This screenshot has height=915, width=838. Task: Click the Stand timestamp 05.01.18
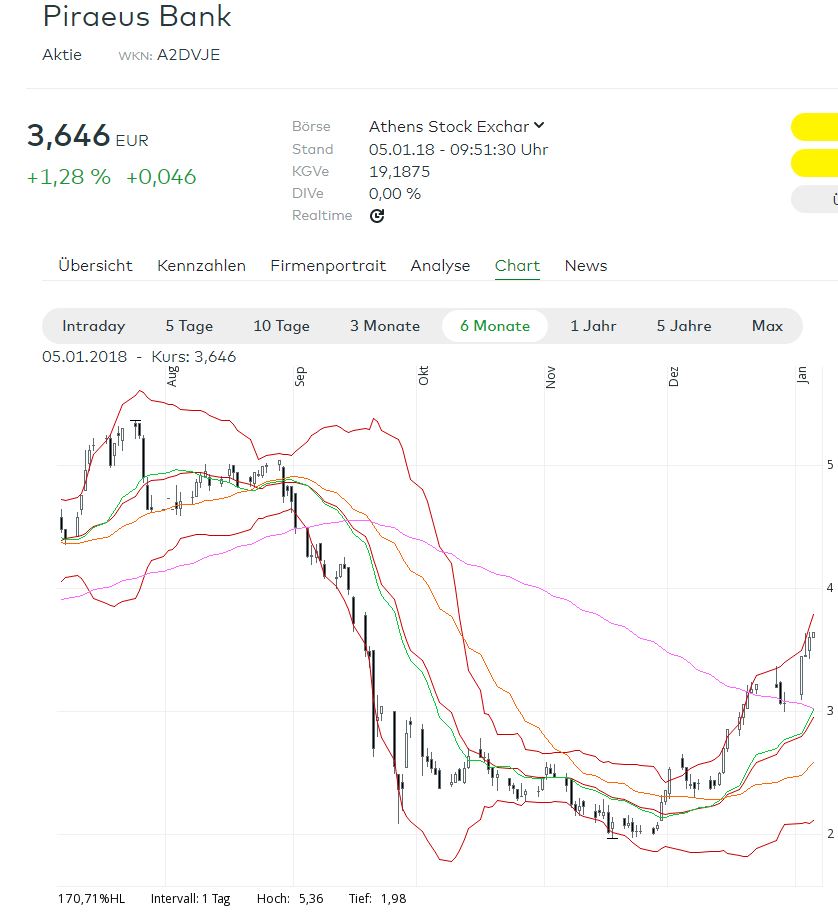click(459, 149)
